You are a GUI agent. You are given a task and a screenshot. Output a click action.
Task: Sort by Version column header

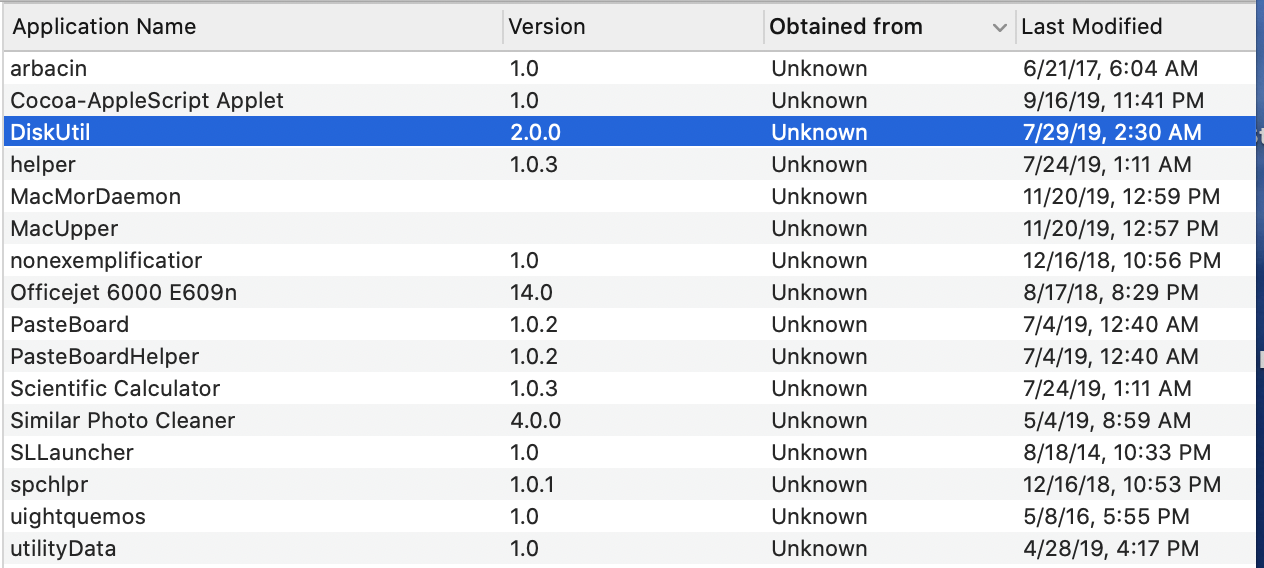[x=547, y=27]
